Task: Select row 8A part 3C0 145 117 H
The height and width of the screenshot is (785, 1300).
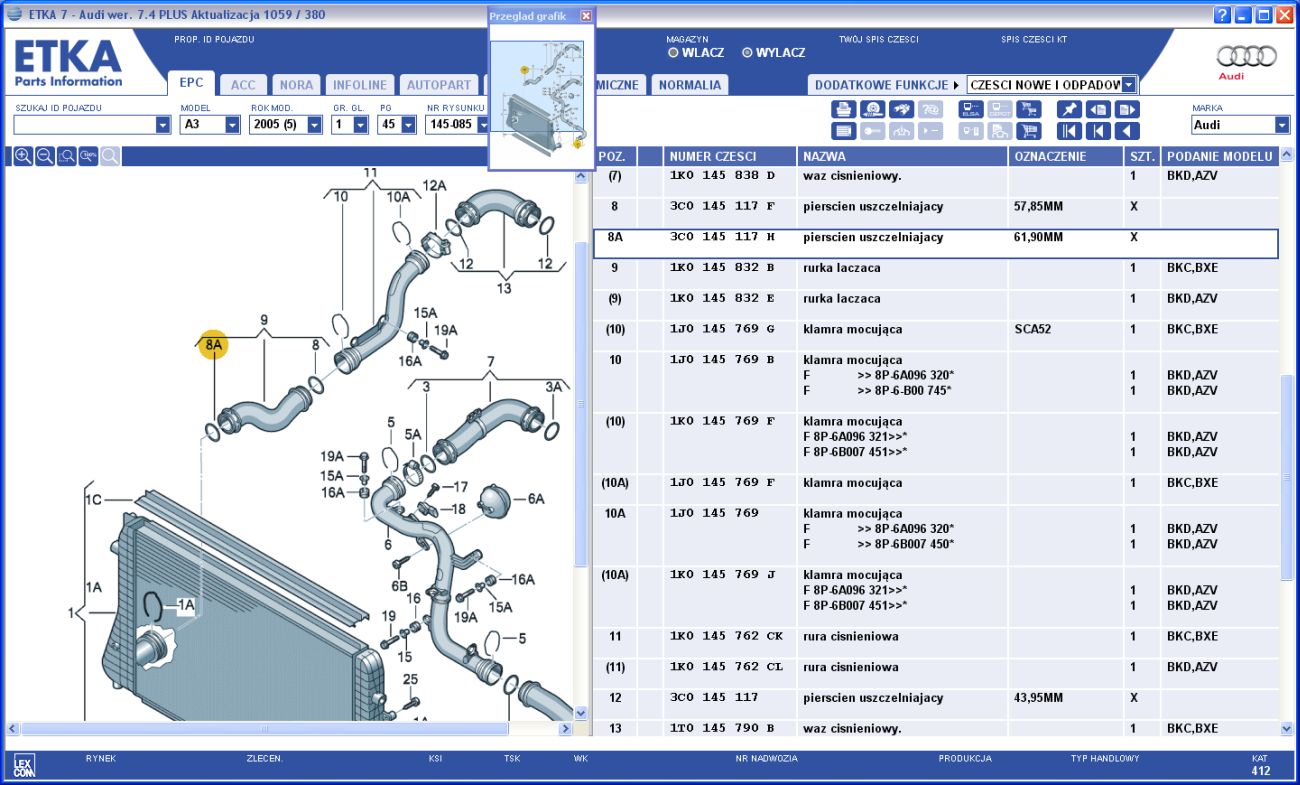Action: 935,244
